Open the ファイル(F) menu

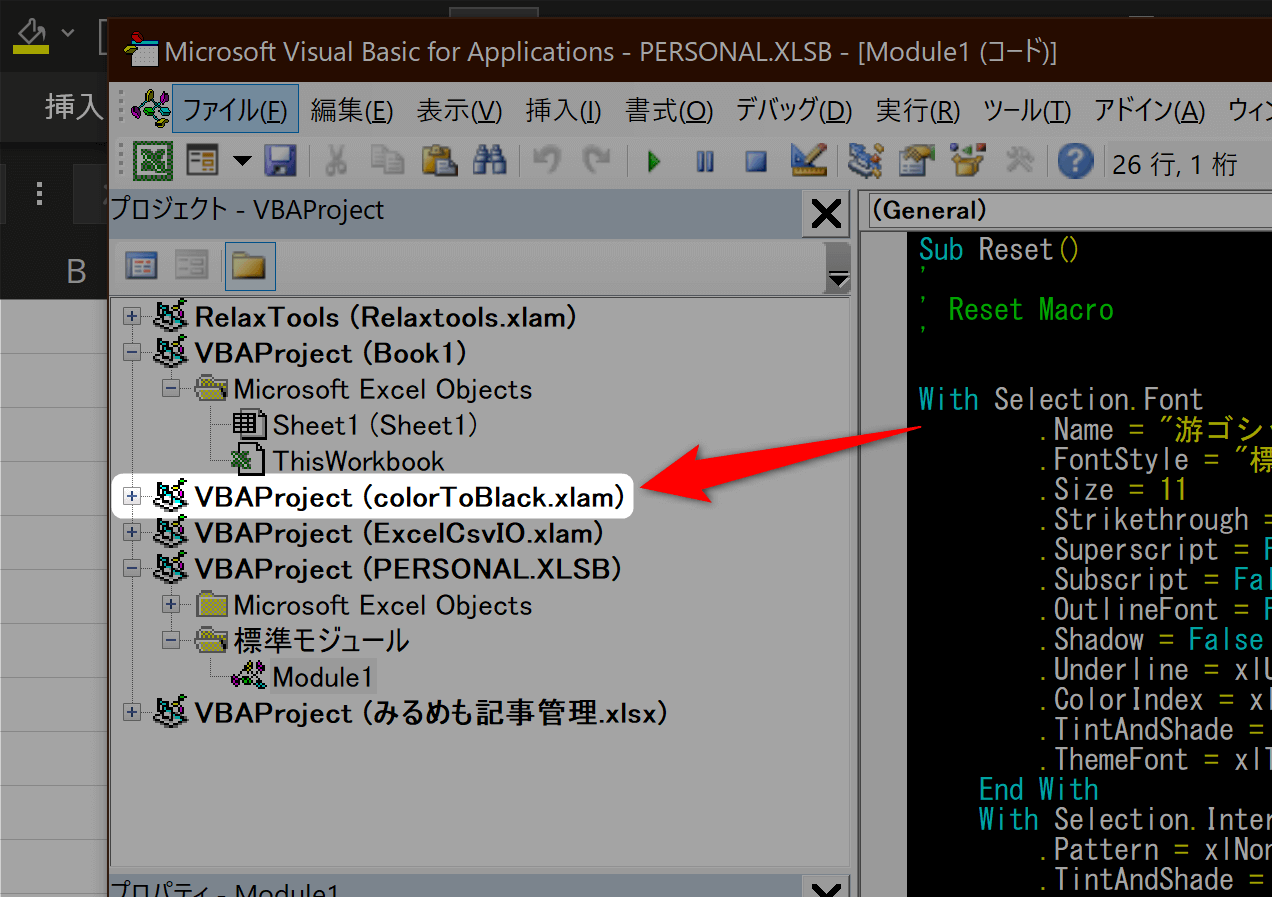(x=235, y=109)
